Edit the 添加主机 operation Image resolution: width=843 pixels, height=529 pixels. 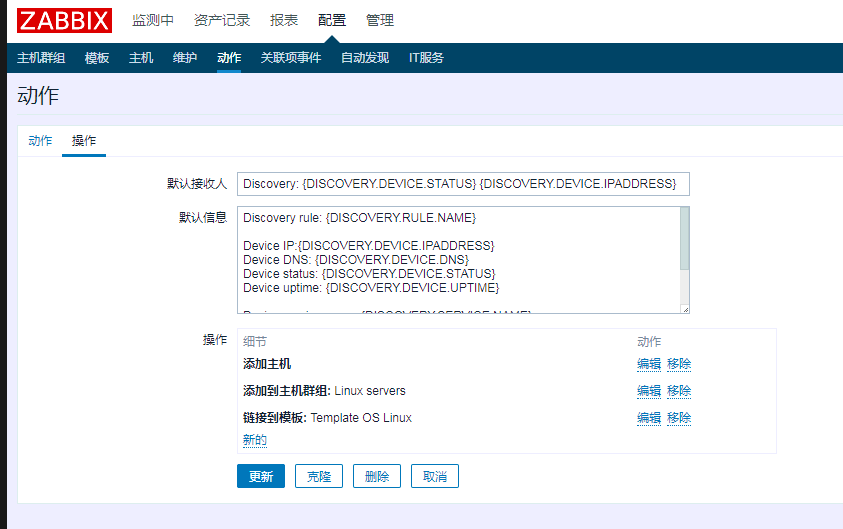point(649,364)
